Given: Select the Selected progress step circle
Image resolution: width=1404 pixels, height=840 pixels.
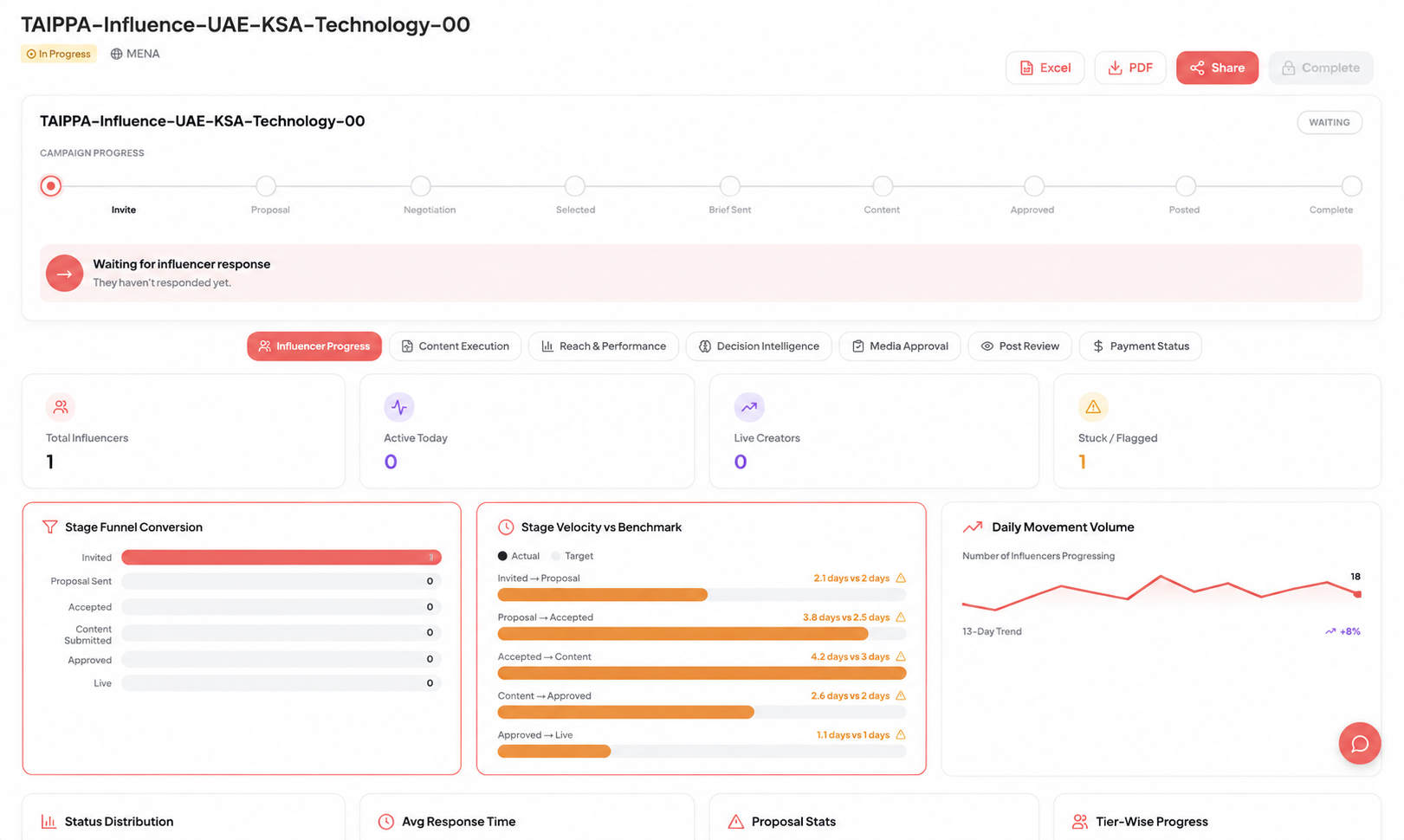Looking at the screenshot, I should (x=575, y=186).
